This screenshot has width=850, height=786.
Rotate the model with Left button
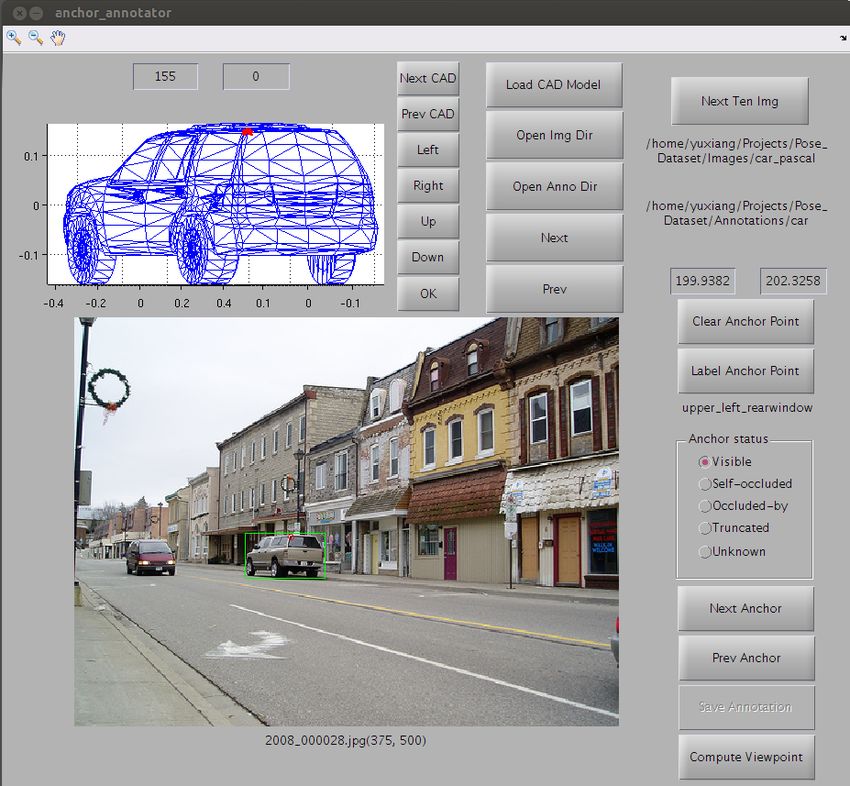428,150
